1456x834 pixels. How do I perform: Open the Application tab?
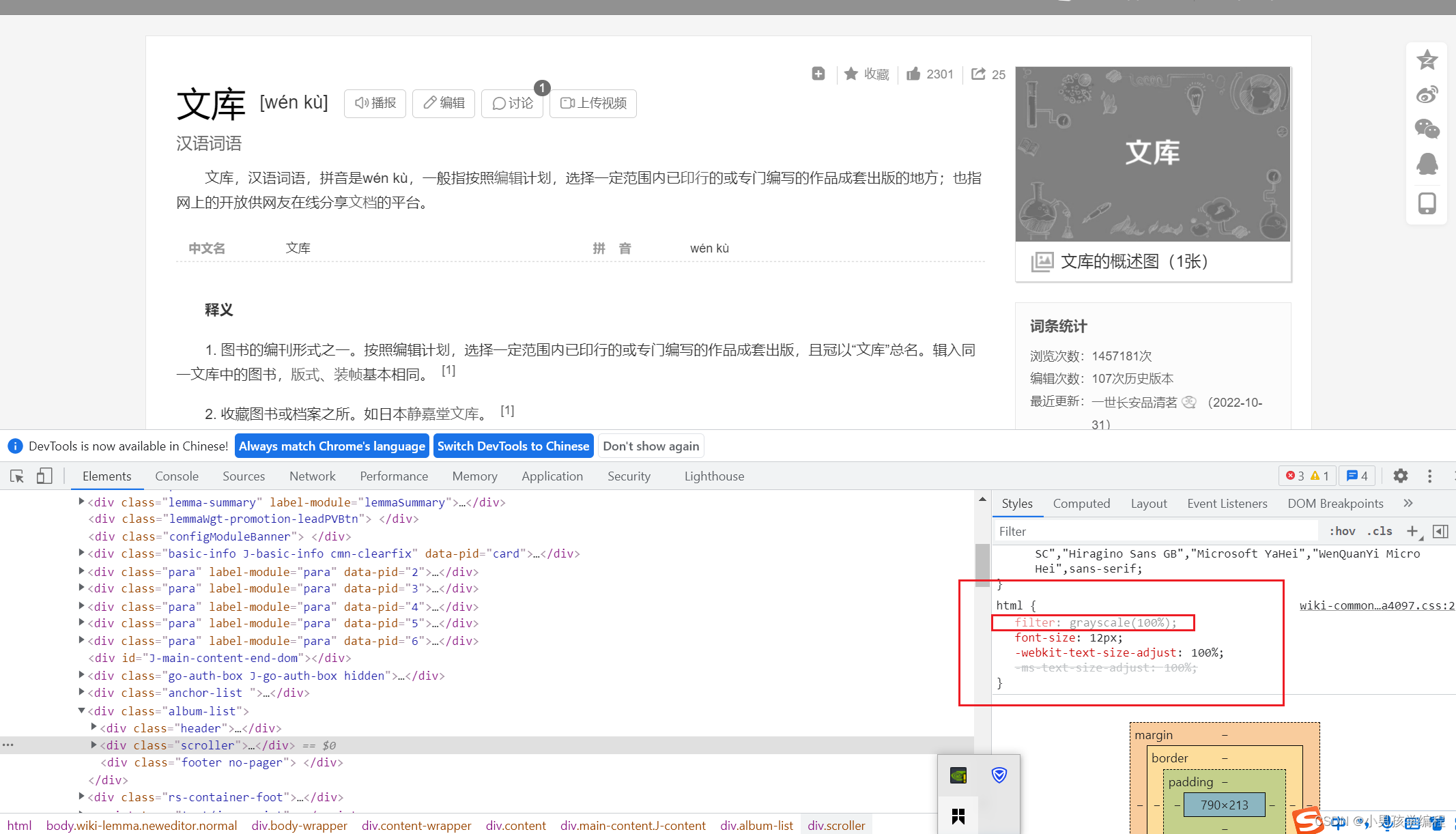click(552, 476)
